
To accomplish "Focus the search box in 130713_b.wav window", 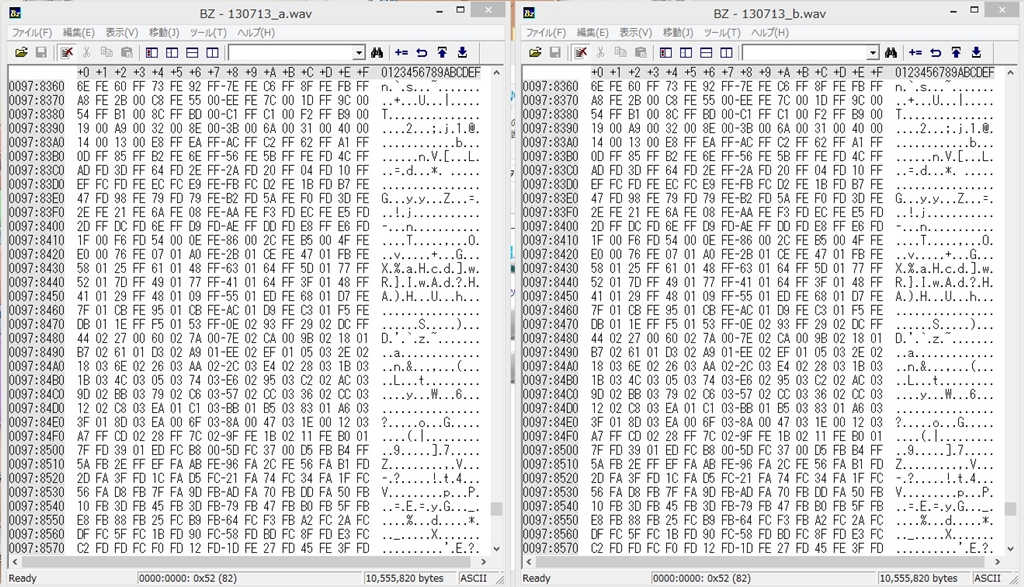I will click(x=804, y=52).
